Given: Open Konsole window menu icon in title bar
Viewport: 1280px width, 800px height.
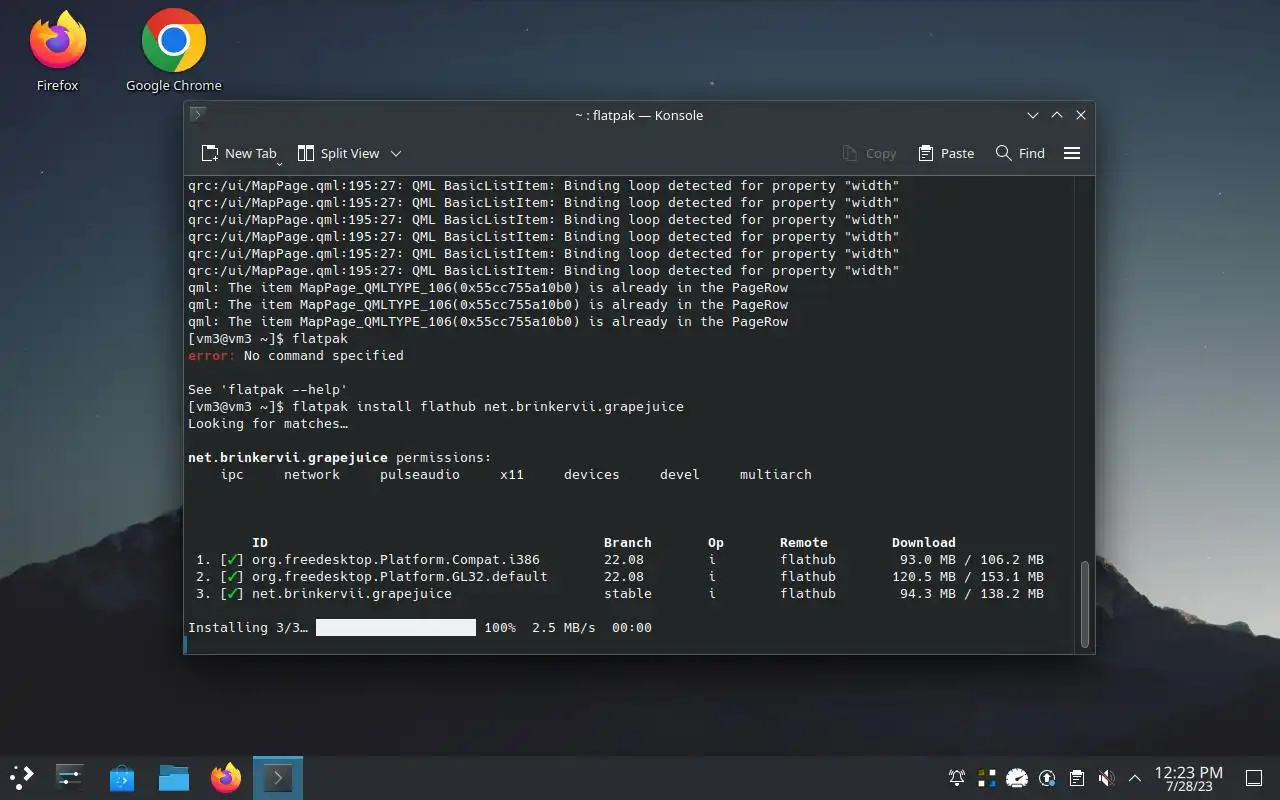Looking at the screenshot, I should coord(198,115).
